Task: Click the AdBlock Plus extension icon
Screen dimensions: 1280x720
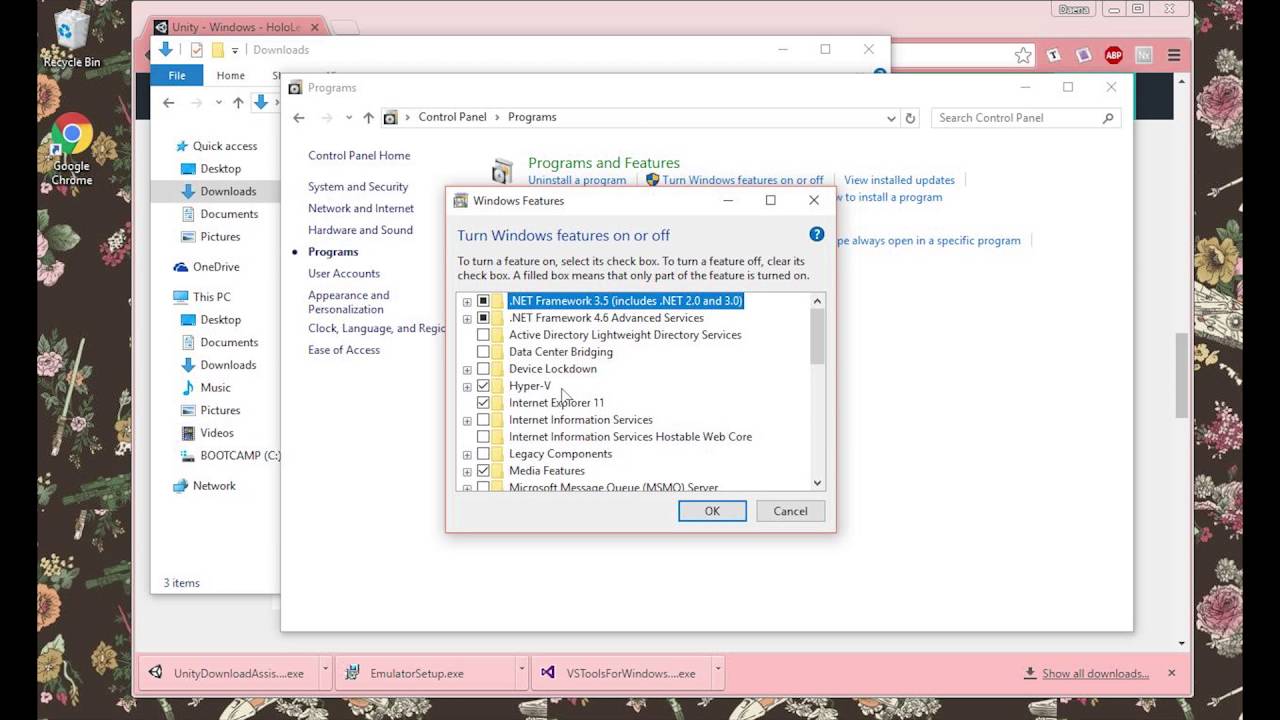Action: coord(1113,56)
